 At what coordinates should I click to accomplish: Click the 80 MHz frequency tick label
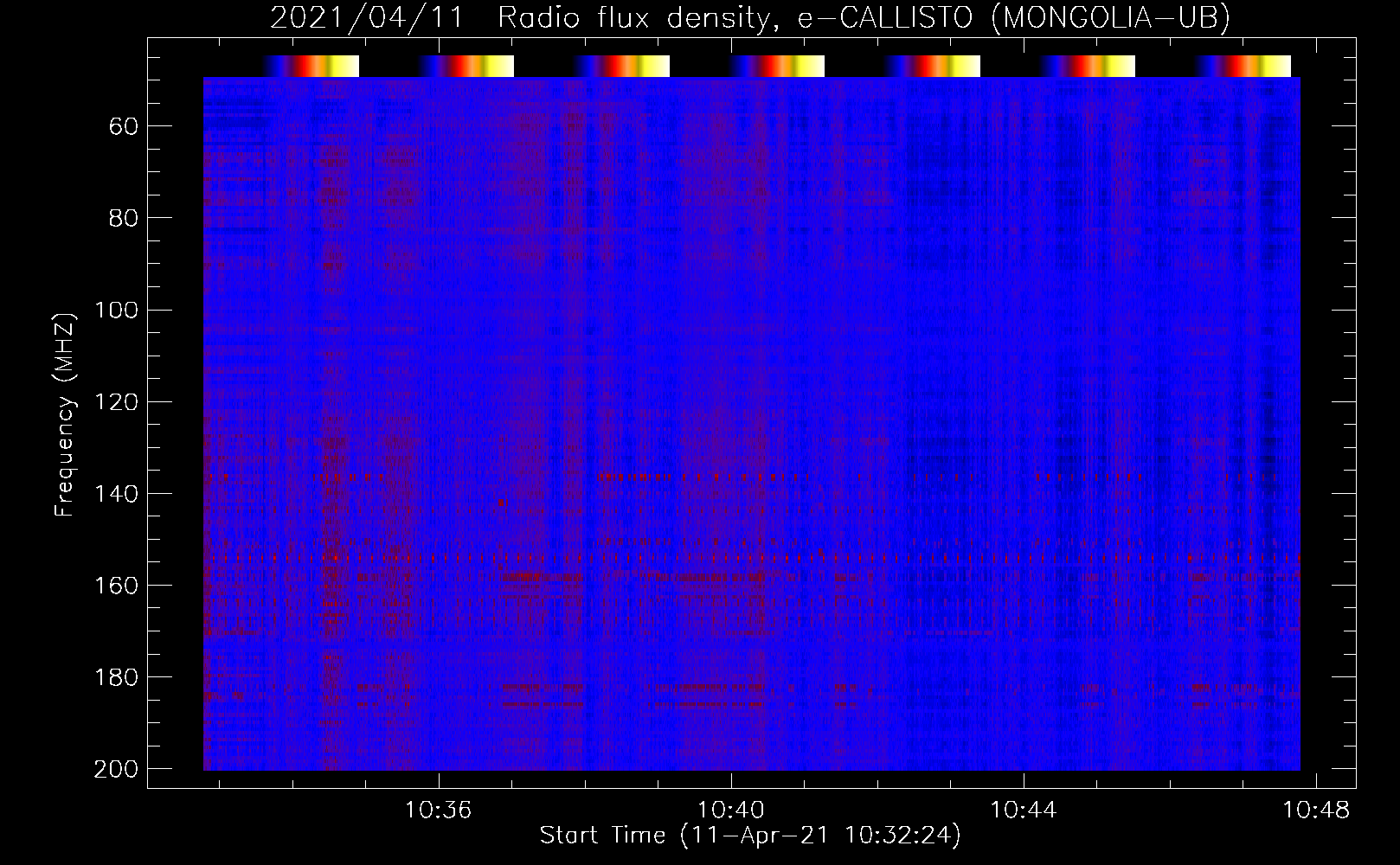[124, 218]
